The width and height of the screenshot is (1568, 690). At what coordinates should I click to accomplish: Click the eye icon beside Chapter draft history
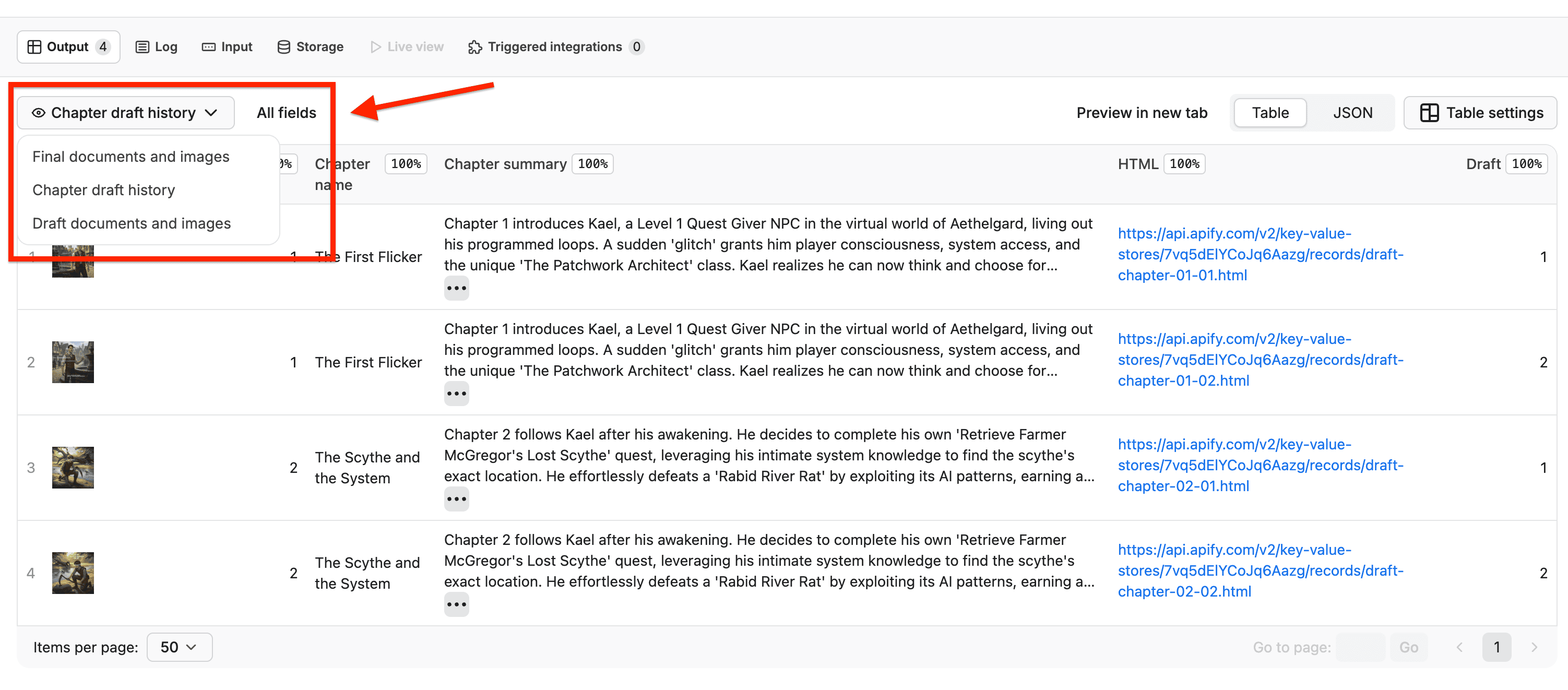38,113
